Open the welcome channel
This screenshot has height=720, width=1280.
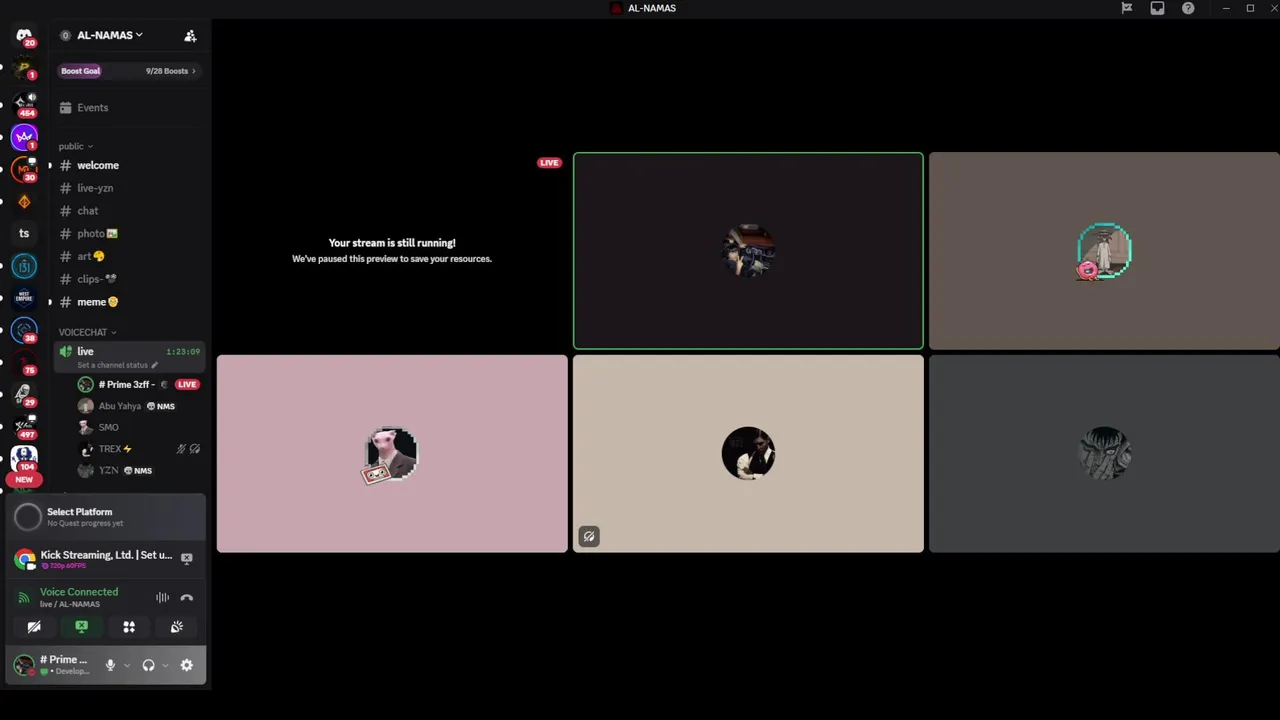129,165
